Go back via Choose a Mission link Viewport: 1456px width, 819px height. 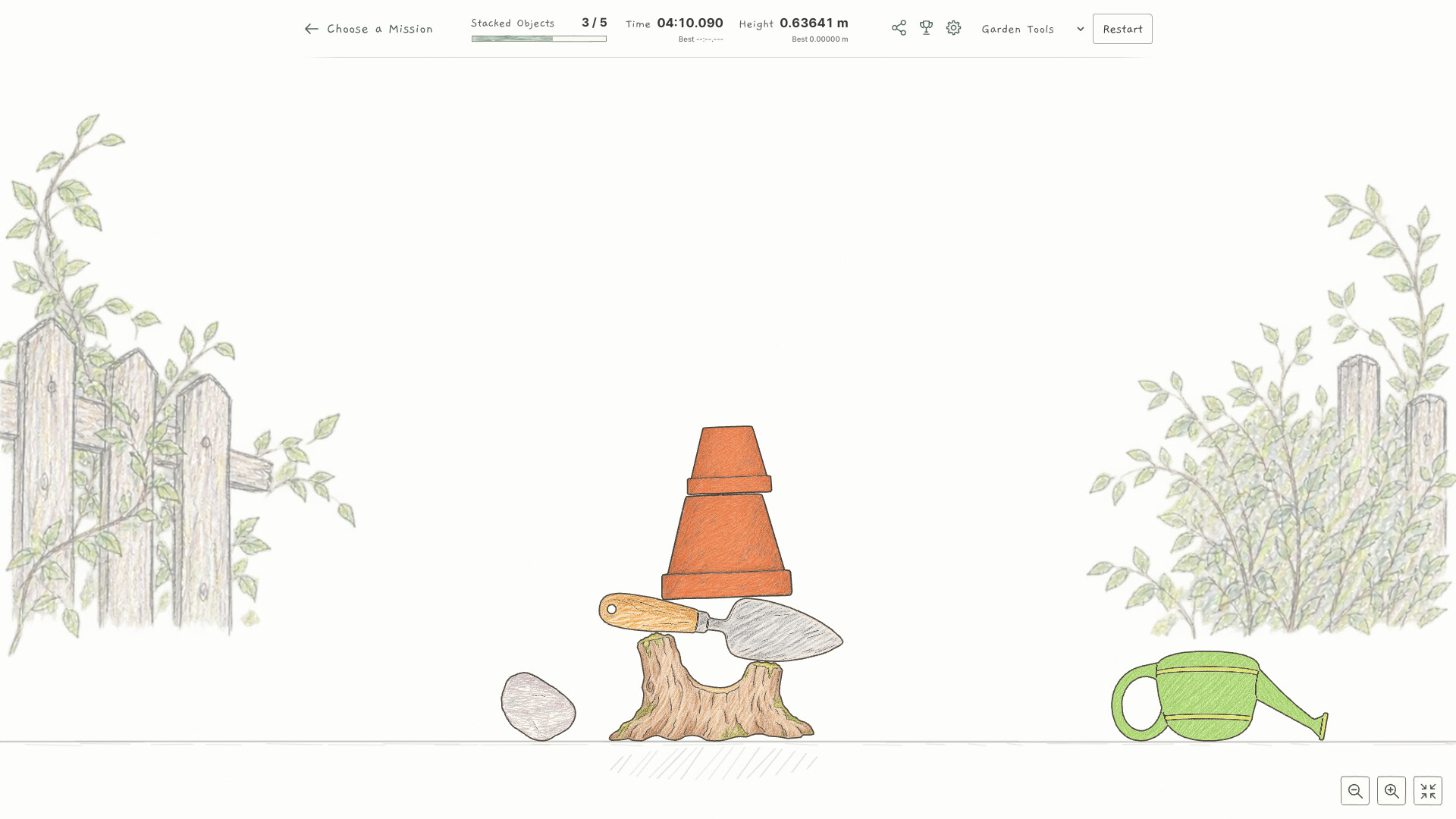click(x=369, y=29)
